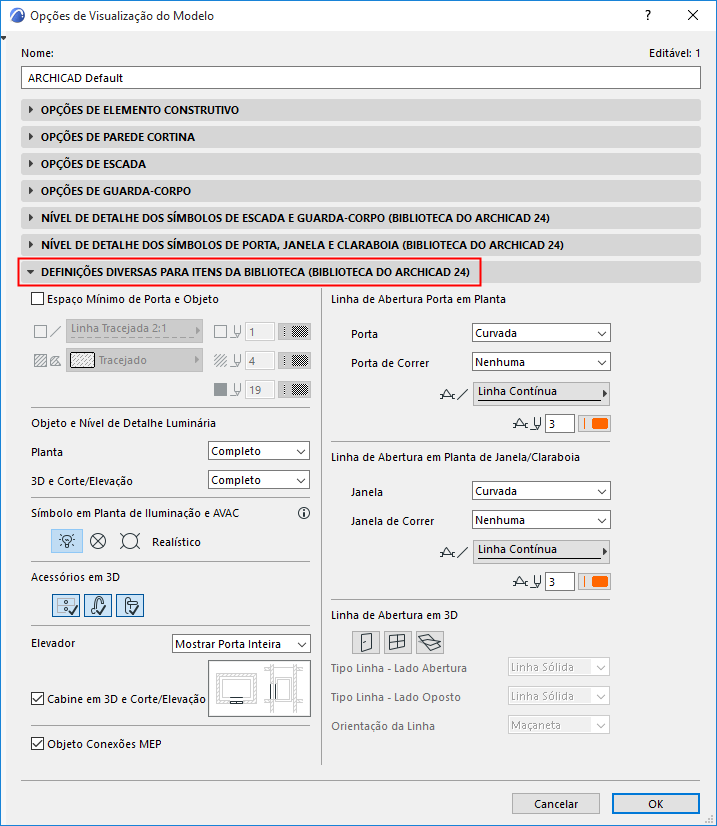Toggle hatch fill icon beside Tracejado
The image size is (717, 826).
coord(40,360)
